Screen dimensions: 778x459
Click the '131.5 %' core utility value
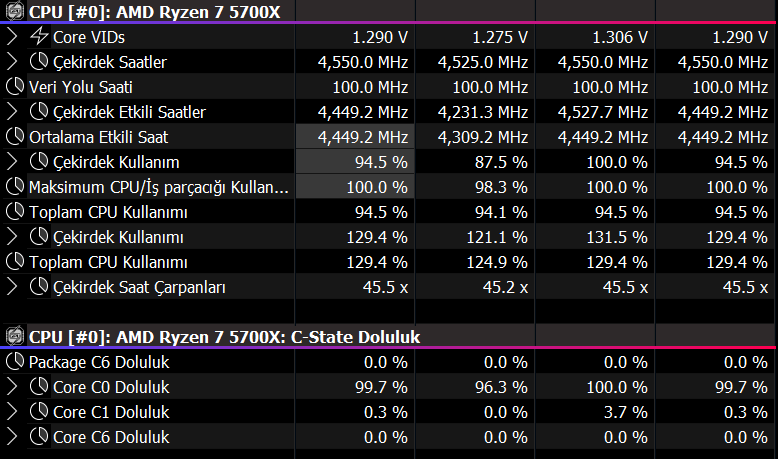[x=617, y=237]
